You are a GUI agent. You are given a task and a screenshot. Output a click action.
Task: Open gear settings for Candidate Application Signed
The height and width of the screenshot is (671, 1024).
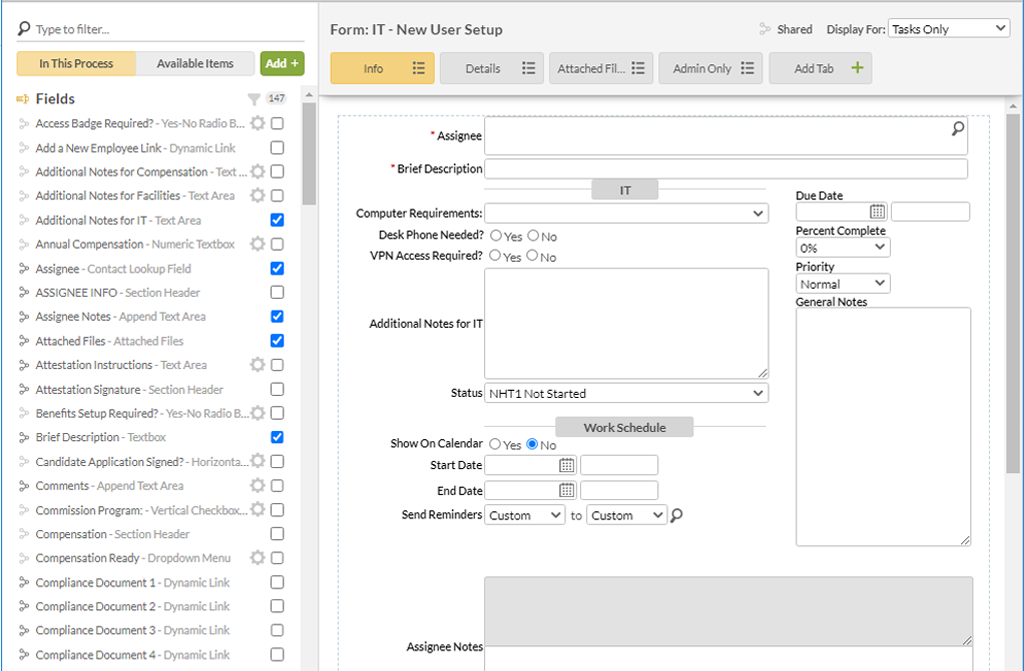pyautogui.click(x=258, y=461)
